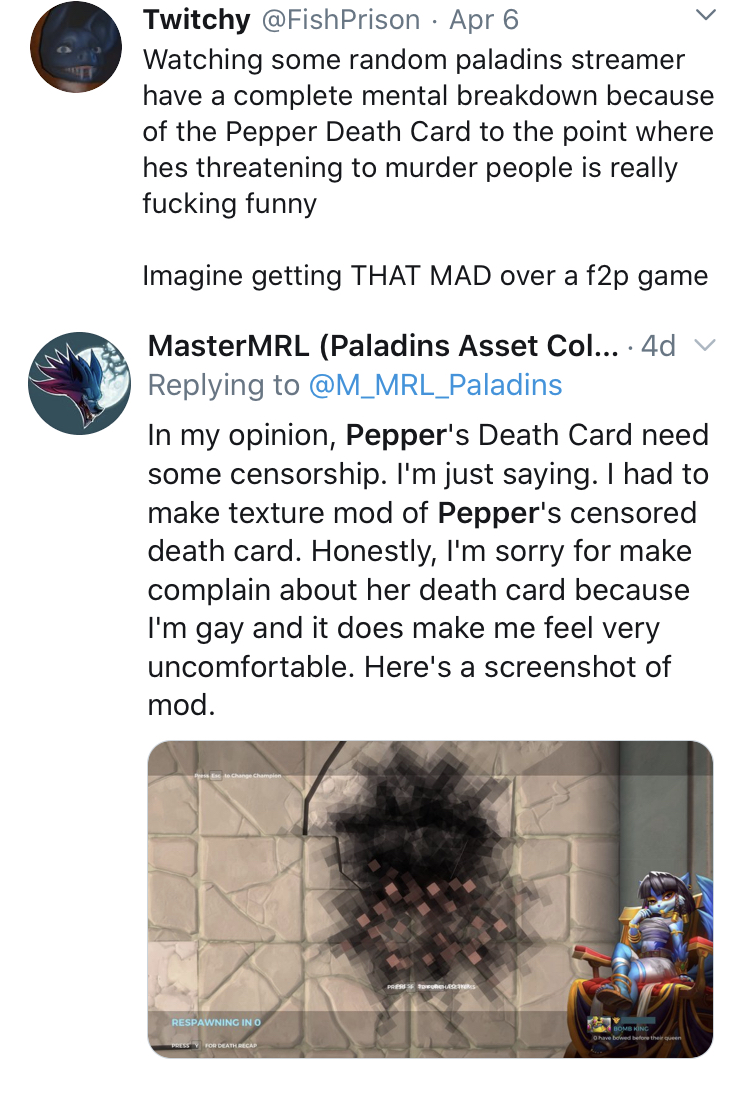This screenshot has height=1100, width=740.
Task: Open the Apr 6 tweet timestamp
Action: pyautogui.click(x=484, y=20)
